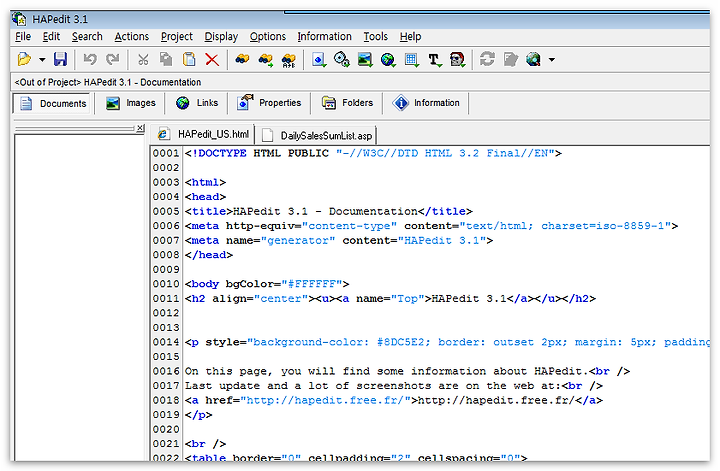Viewport: 720px width, 471px height.
Task: Click the pirate skull toolbar icon
Action: (x=457, y=60)
